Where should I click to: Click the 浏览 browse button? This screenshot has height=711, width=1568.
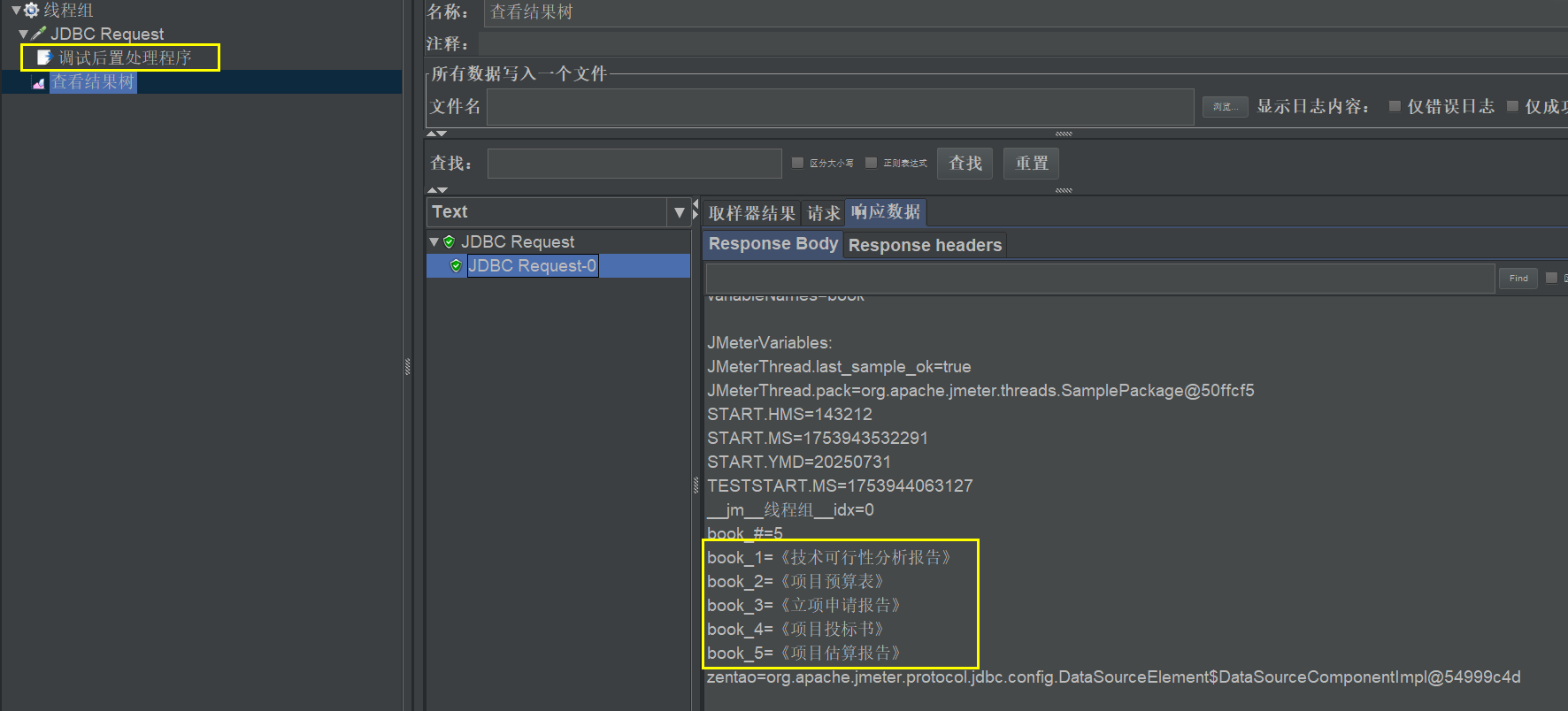pyautogui.click(x=1226, y=107)
